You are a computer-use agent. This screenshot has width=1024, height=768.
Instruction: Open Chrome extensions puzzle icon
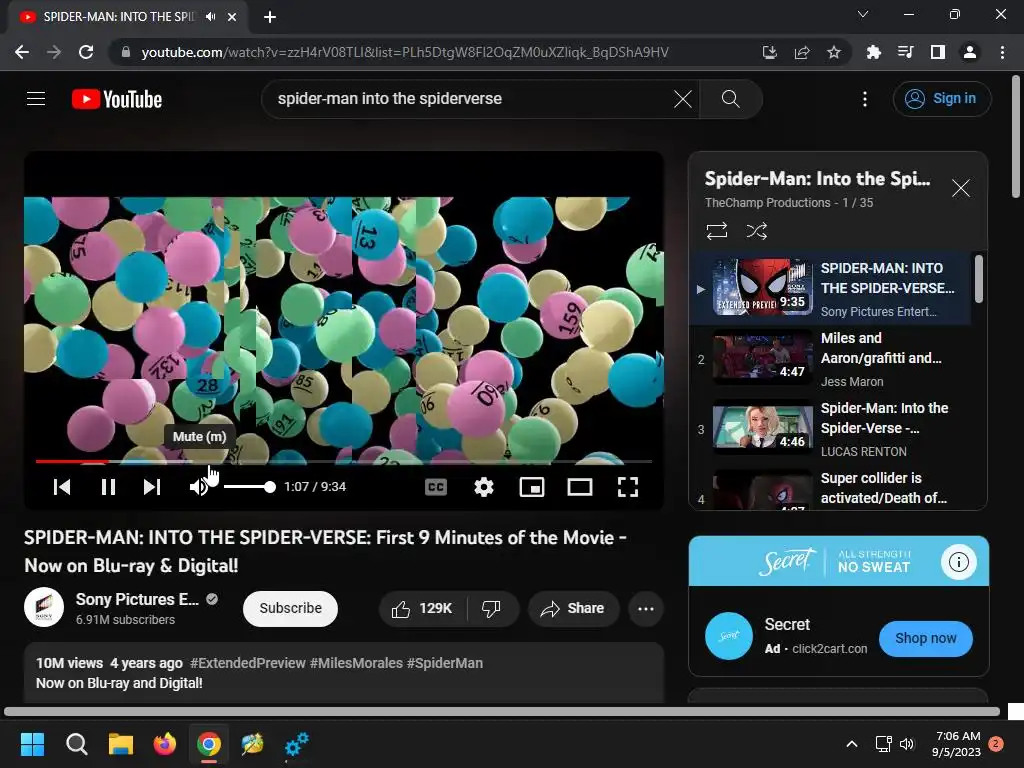tap(873, 52)
